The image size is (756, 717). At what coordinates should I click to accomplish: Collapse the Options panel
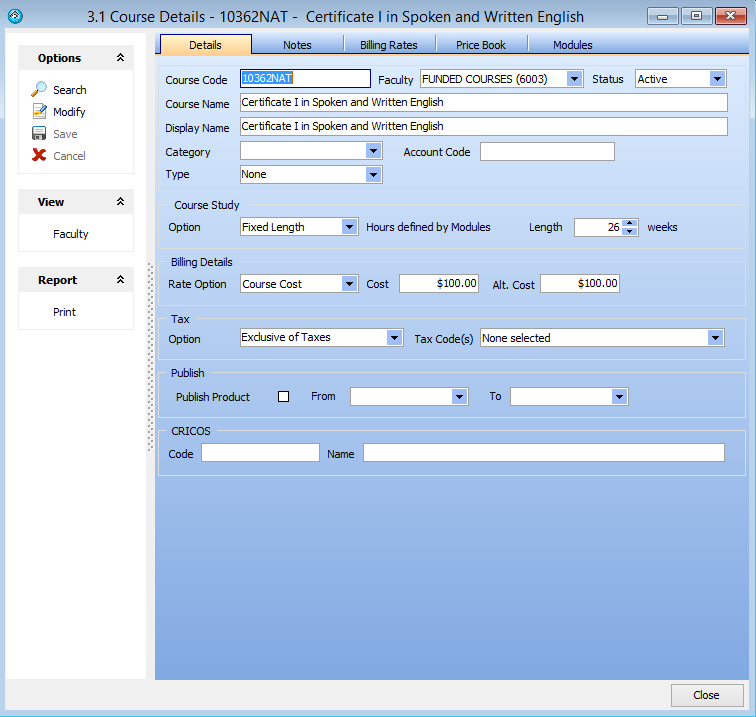[x=121, y=58]
